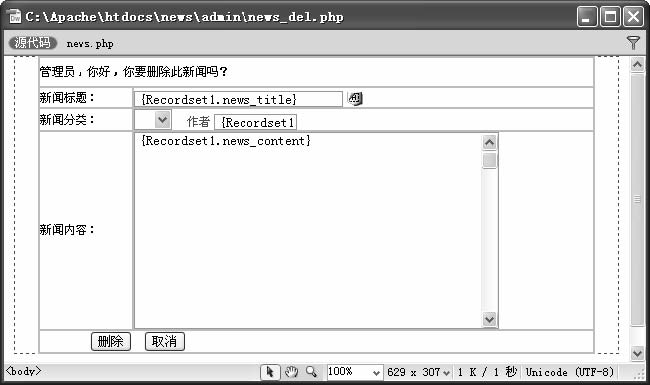Viewport: 650px width, 385px height.
Task: Activate the Hand tool in status bar
Action: [291, 372]
